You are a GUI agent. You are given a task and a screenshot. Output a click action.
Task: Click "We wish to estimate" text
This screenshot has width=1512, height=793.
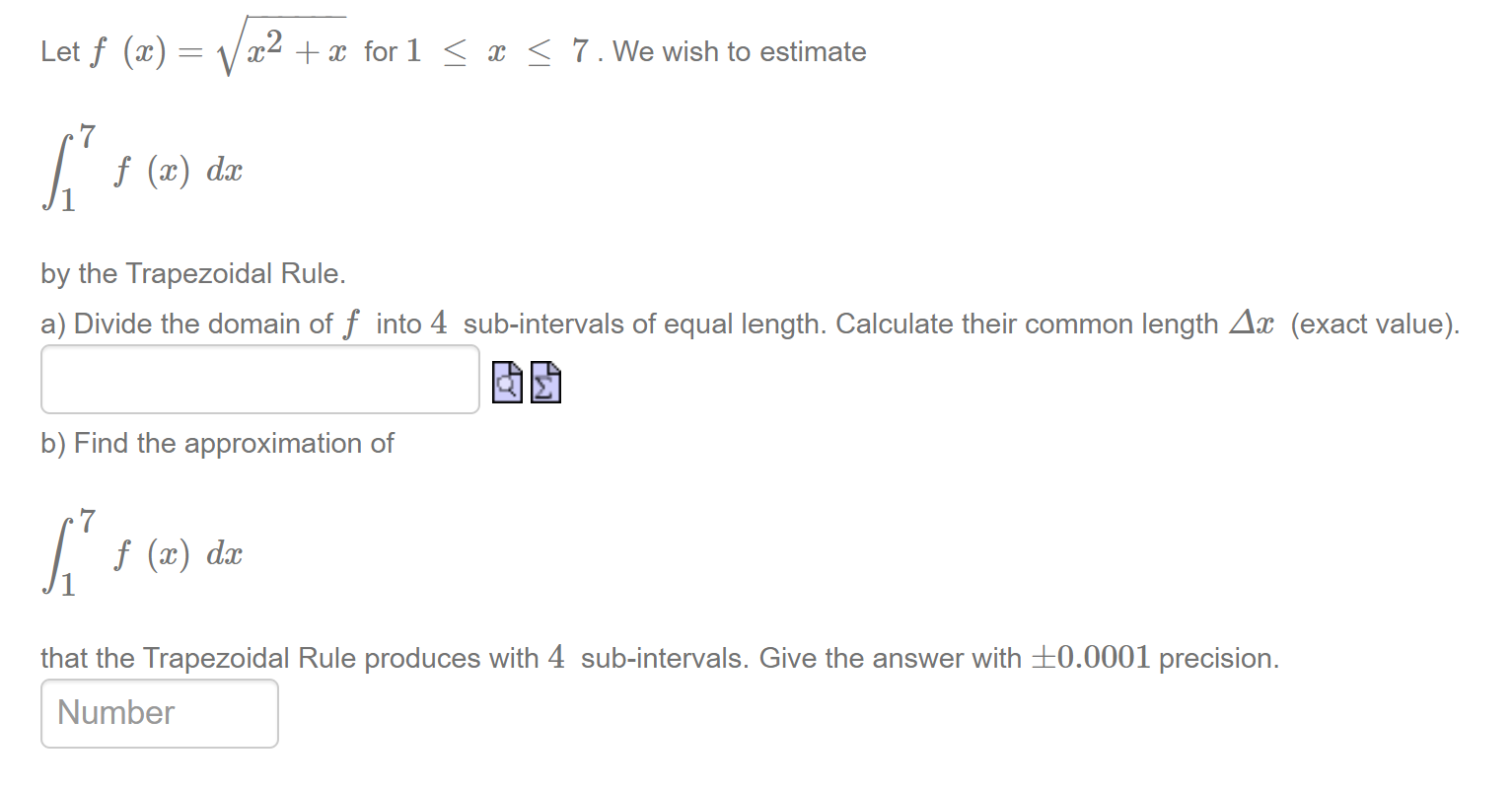click(x=740, y=51)
